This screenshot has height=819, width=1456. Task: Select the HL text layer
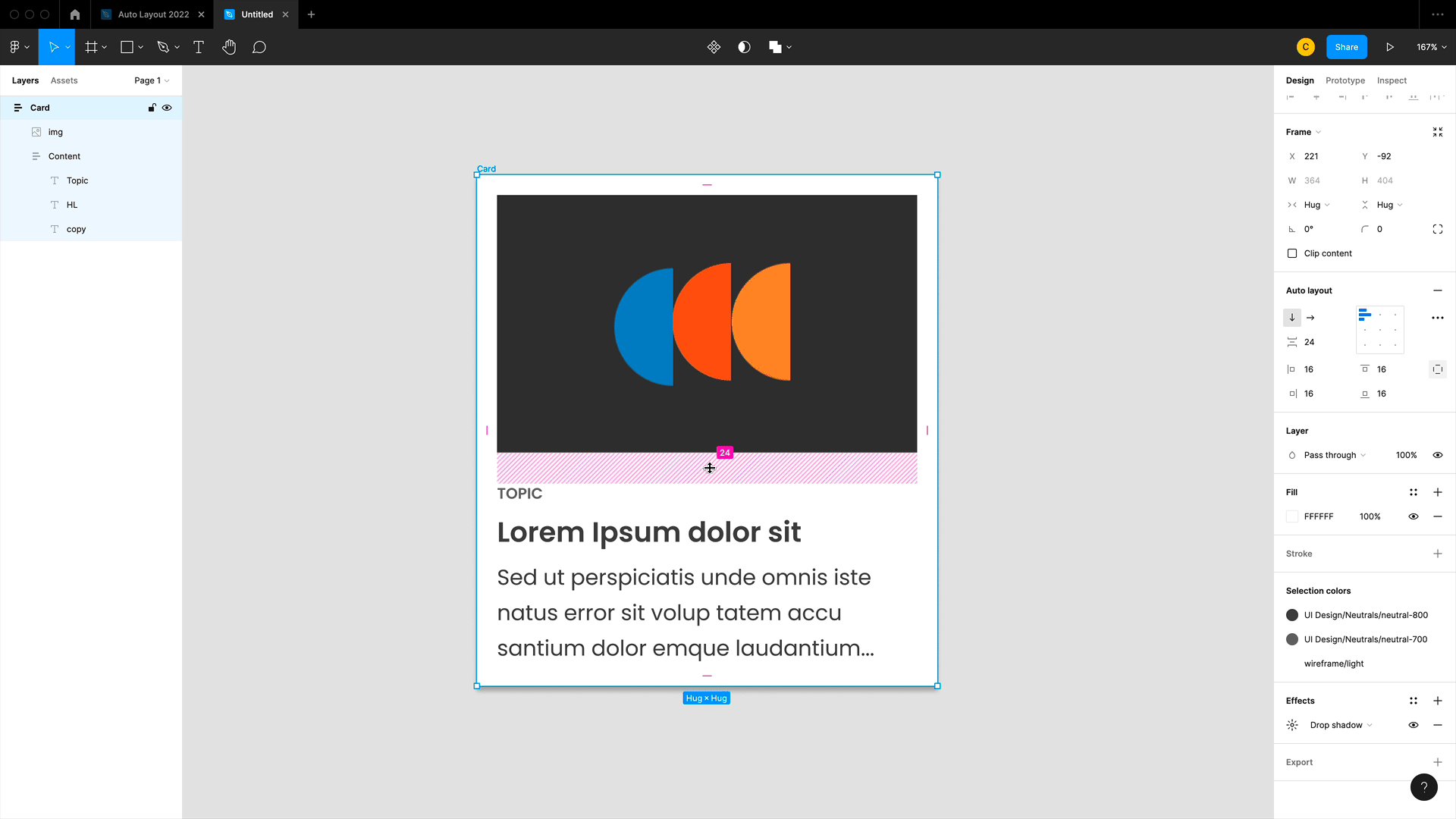point(72,205)
